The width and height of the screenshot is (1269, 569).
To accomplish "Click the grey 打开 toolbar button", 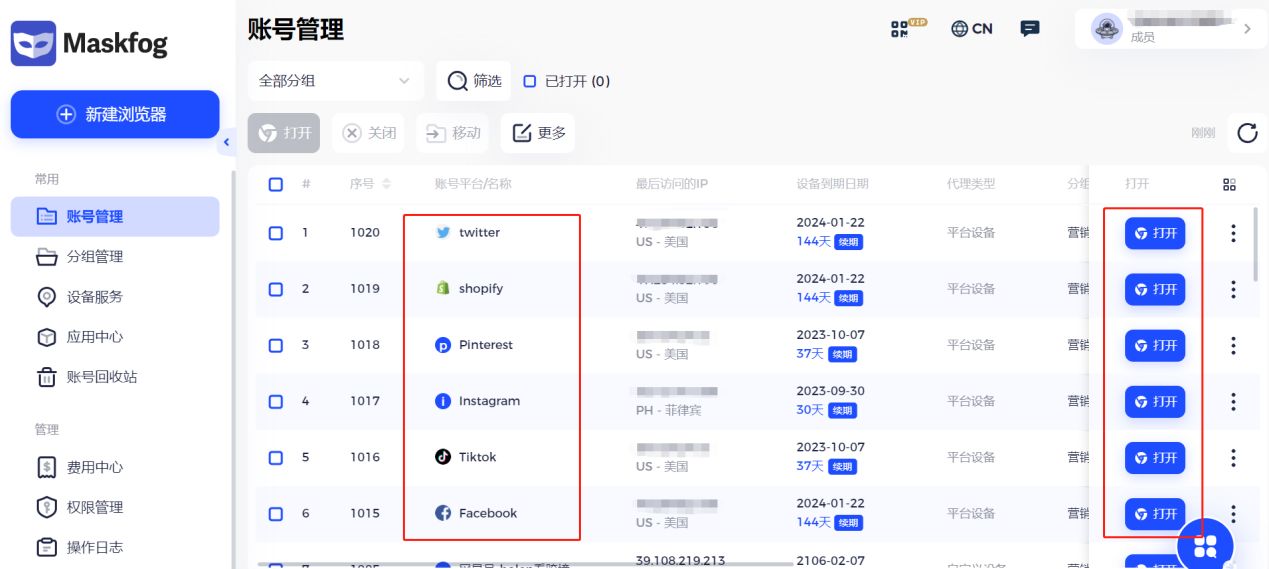I will tap(284, 133).
